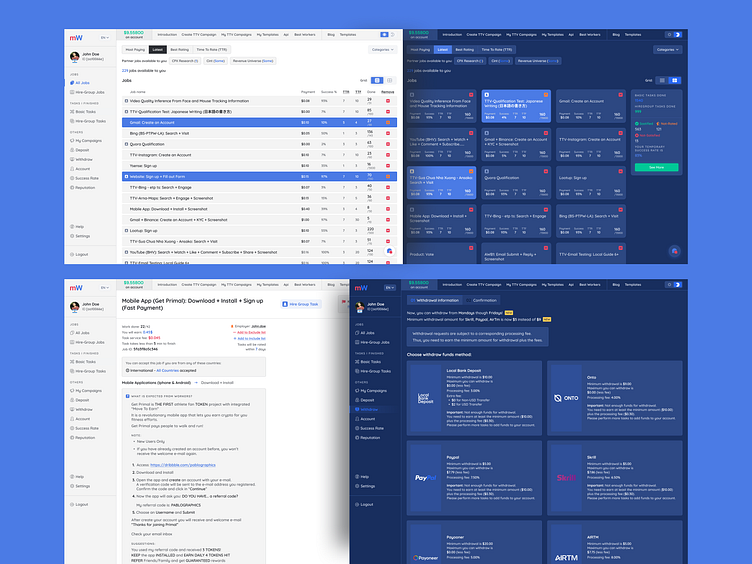Click Skrill logo in dark withdraw panel
The width and height of the screenshot is (752, 564).
click(566, 478)
